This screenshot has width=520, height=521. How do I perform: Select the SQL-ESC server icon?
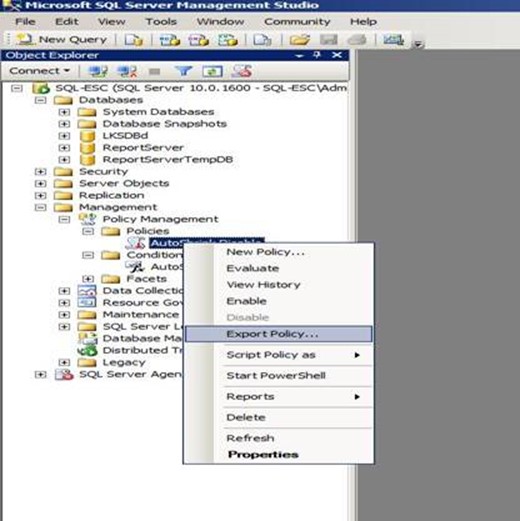click(x=41, y=88)
